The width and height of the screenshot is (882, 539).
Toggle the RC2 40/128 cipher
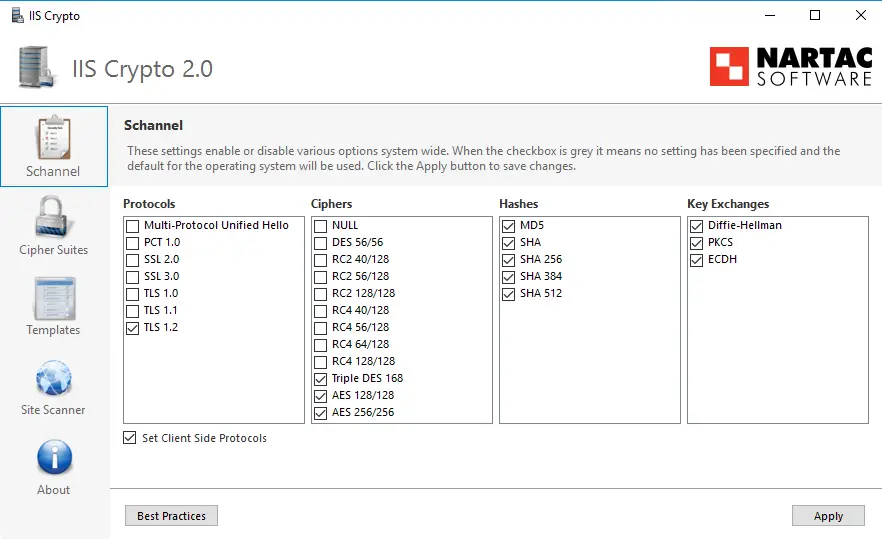coord(320,260)
